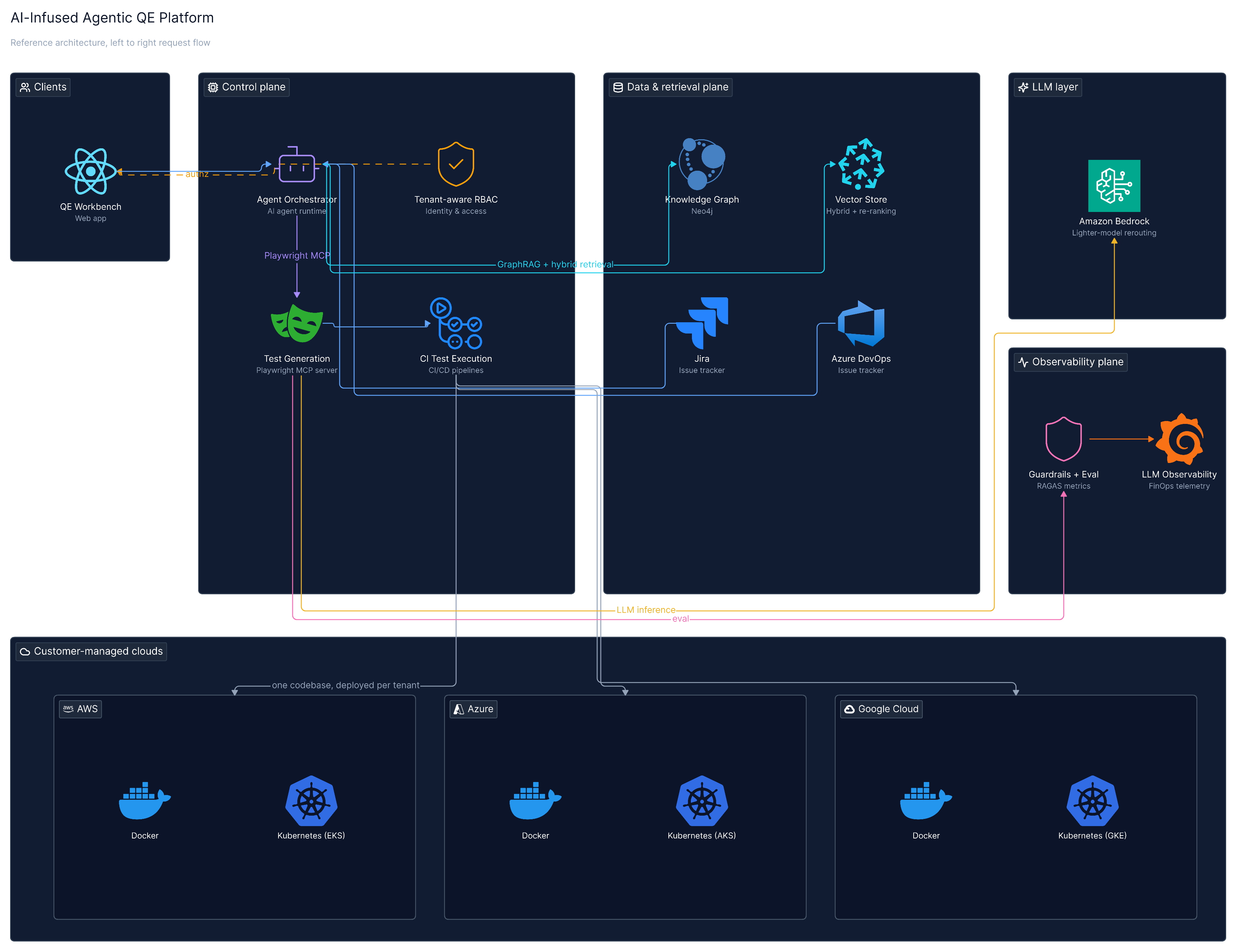
Task: Select the Amazon Bedrock icon
Action: 1114,186
